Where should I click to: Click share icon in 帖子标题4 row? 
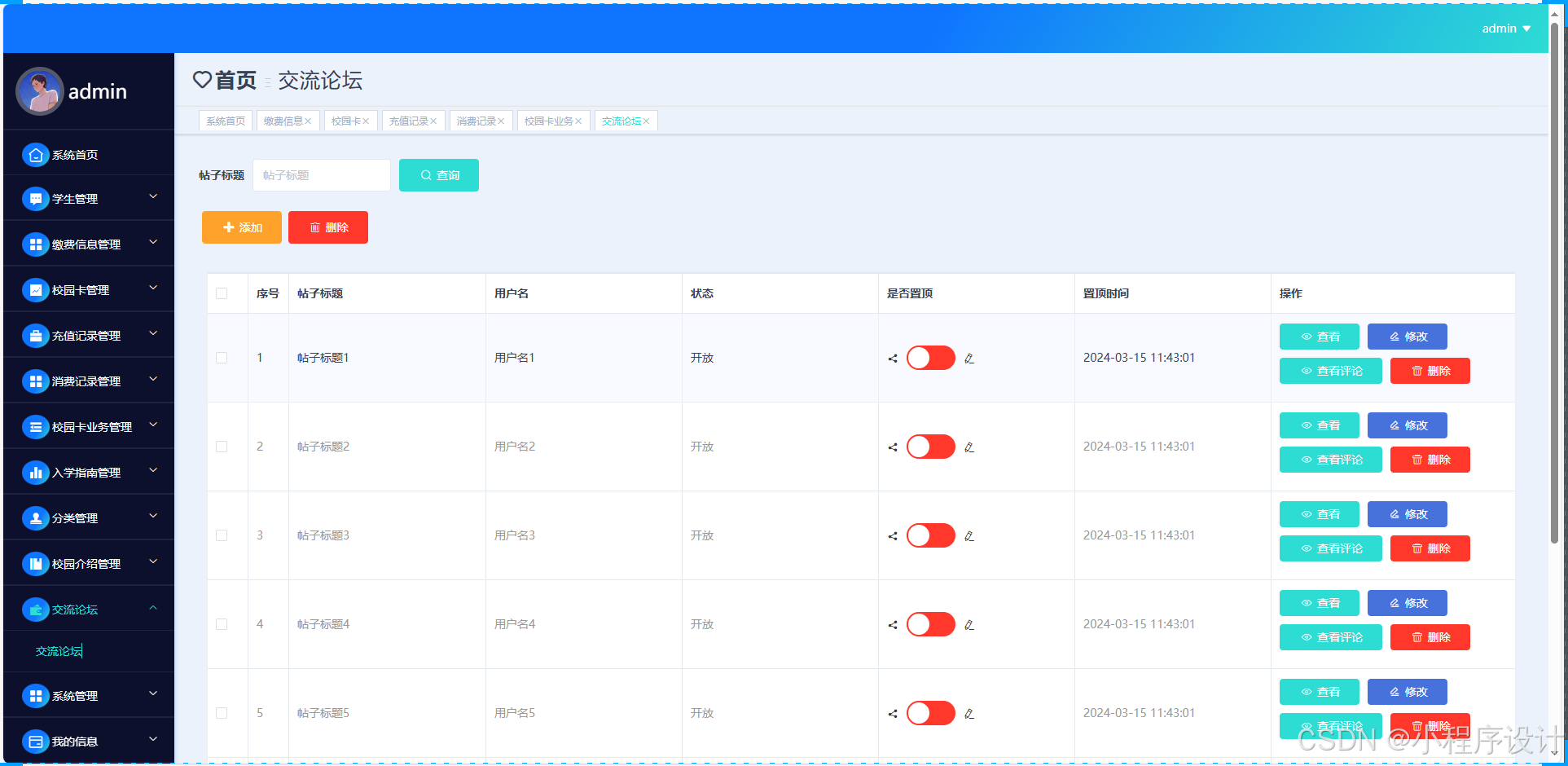(893, 625)
